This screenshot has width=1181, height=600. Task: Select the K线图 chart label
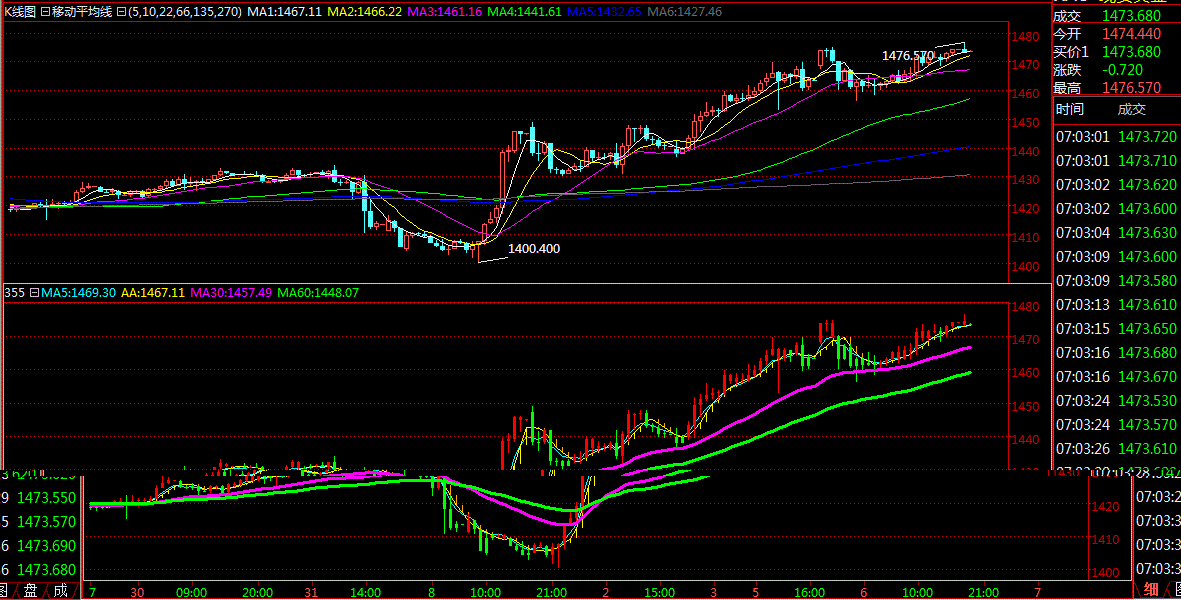coord(19,11)
